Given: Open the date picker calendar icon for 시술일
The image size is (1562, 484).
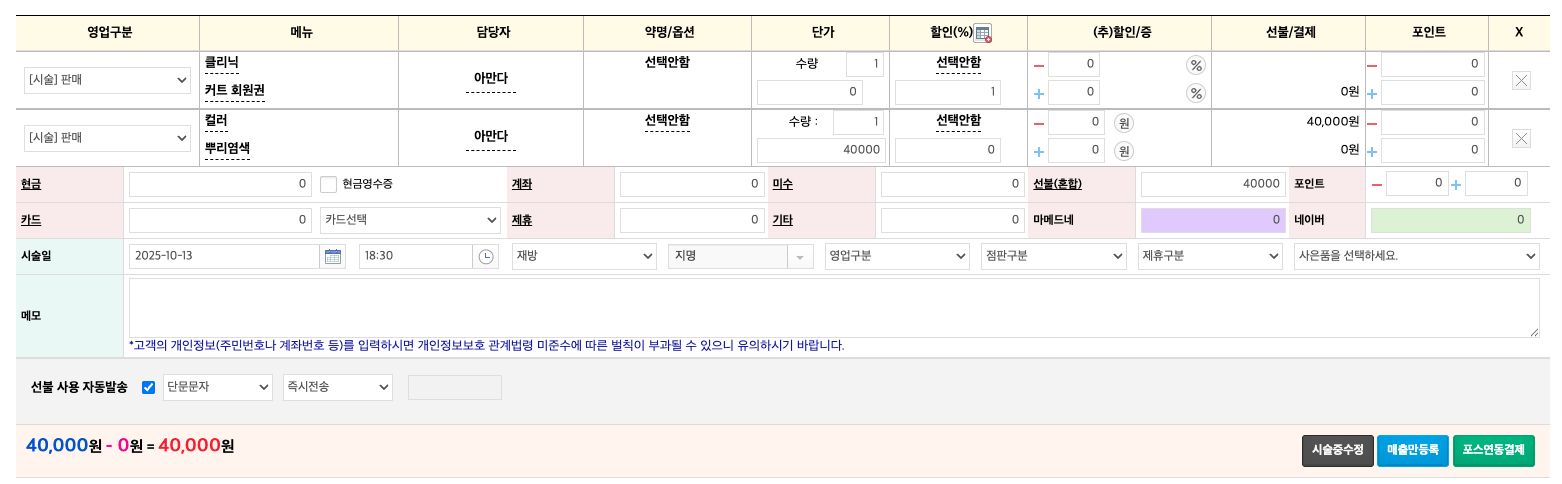Looking at the screenshot, I should coord(333,256).
